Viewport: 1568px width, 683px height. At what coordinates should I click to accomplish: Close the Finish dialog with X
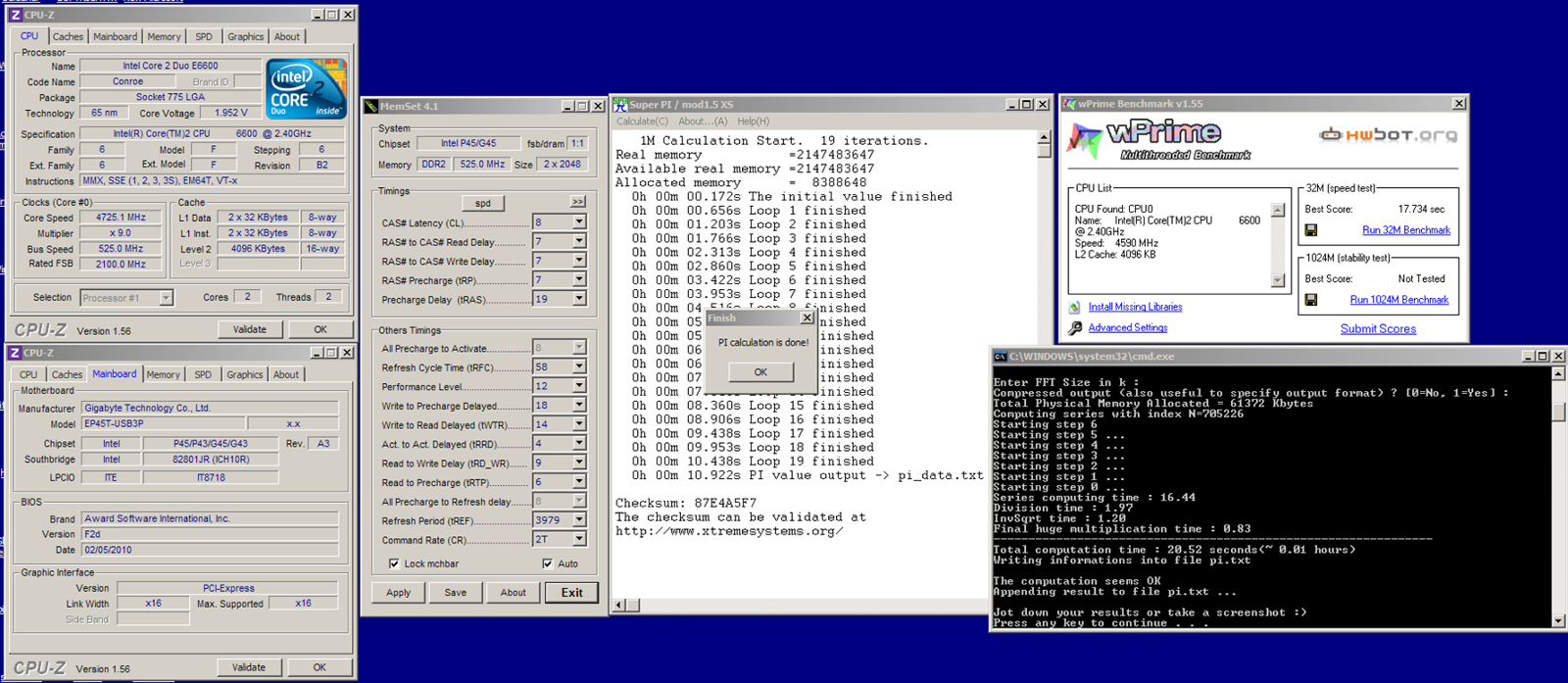tap(808, 318)
